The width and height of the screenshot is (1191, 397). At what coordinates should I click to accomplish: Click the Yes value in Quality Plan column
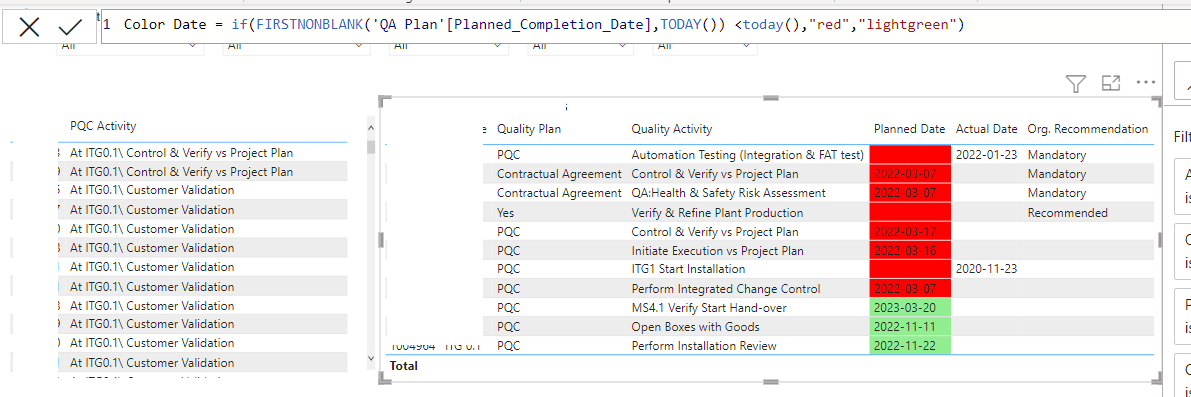pyautogui.click(x=506, y=213)
